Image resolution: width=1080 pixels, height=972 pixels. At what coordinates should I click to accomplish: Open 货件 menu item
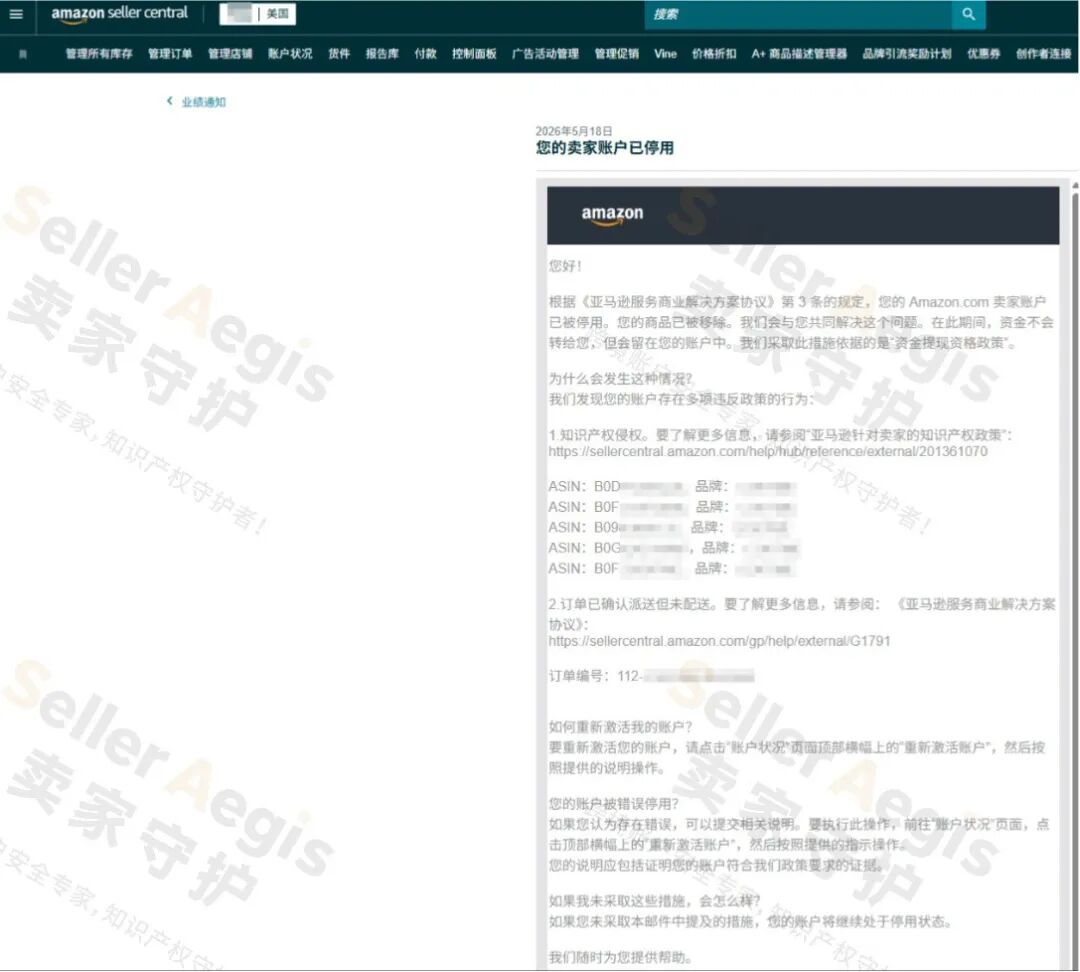[x=339, y=54]
